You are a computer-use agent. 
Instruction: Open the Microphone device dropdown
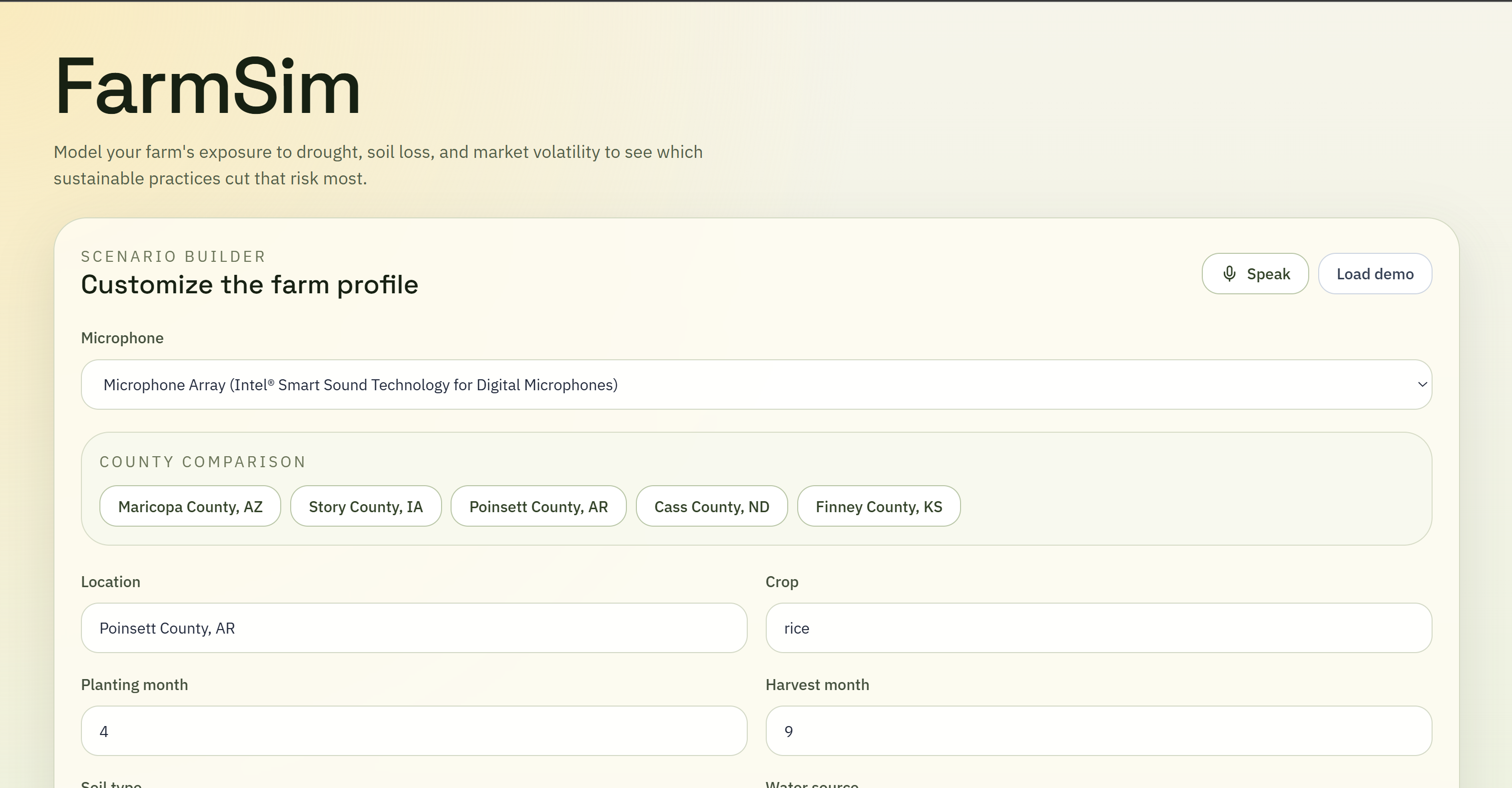755,385
